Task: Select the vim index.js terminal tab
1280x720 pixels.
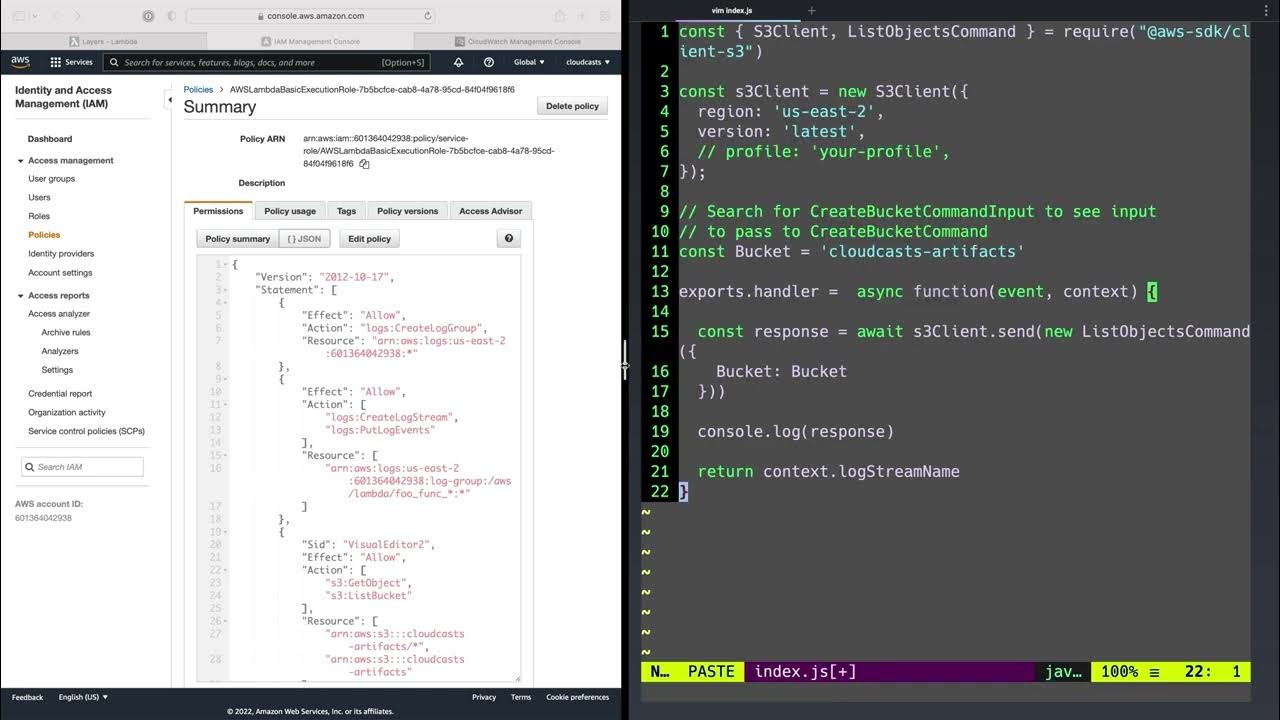Action: [732, 10]
